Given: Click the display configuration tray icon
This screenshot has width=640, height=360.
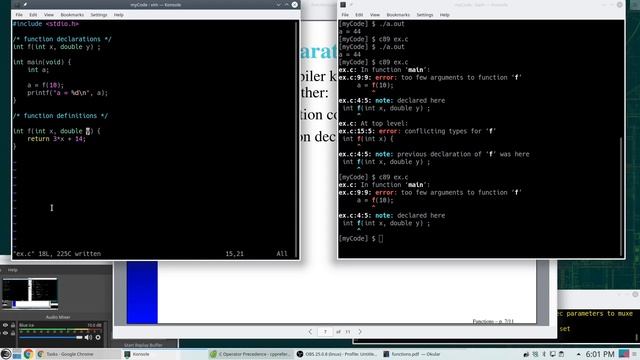Looking at the screenshot, I should [553, 354].
